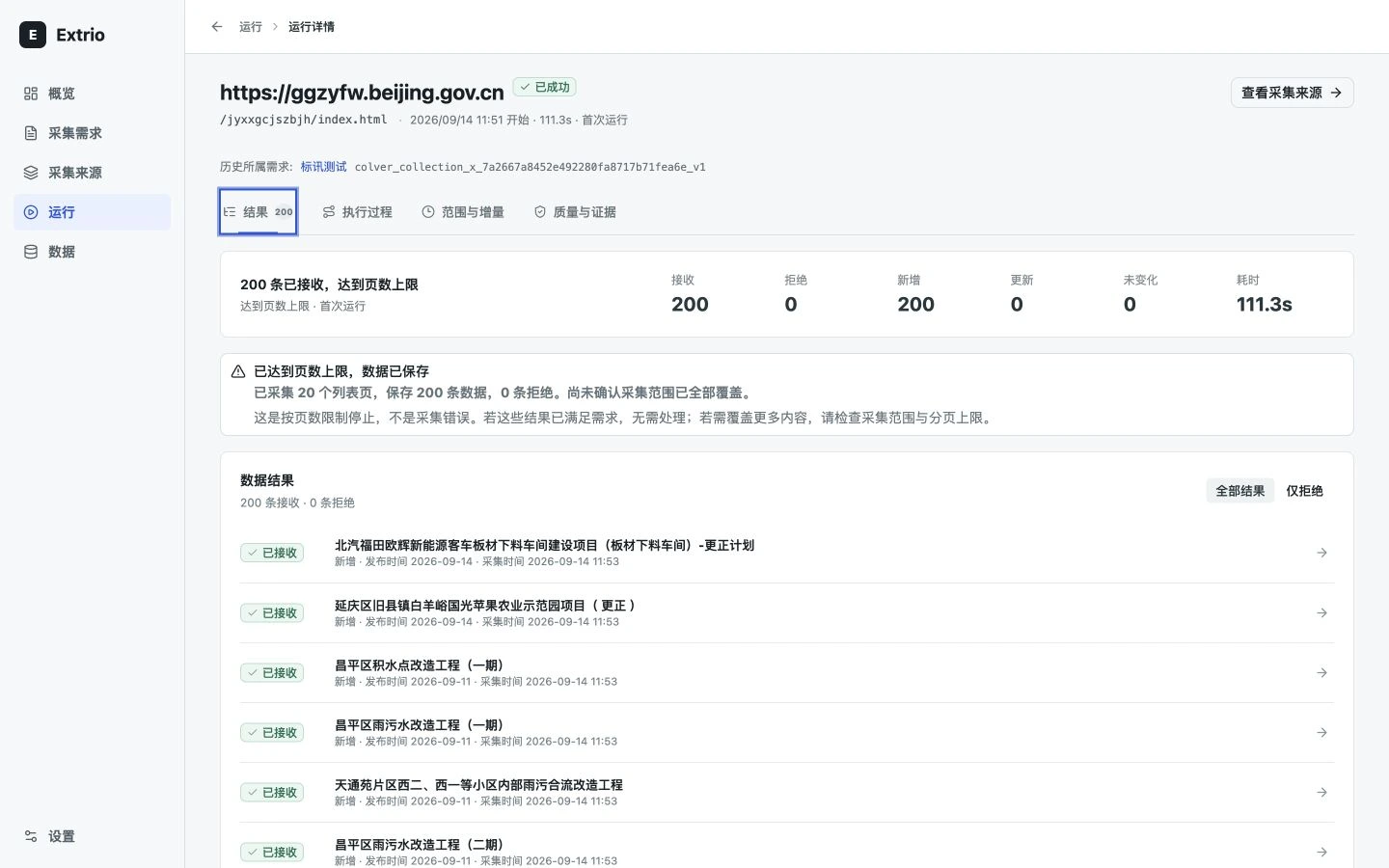This screenshot has height=868, width=1389.
Task: Click arrow on 天通苑片区 row
Action: click(x=1322, y=793)
